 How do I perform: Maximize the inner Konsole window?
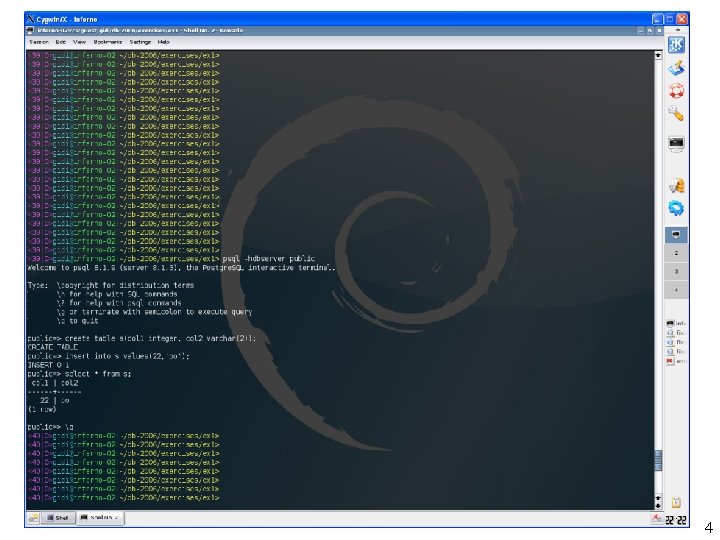point(650,30)
